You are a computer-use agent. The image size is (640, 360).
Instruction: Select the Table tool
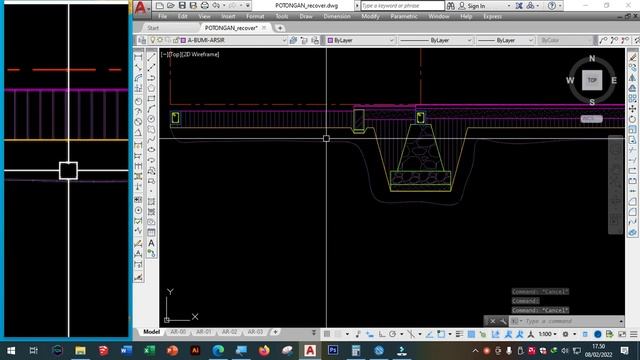point(151,232)
